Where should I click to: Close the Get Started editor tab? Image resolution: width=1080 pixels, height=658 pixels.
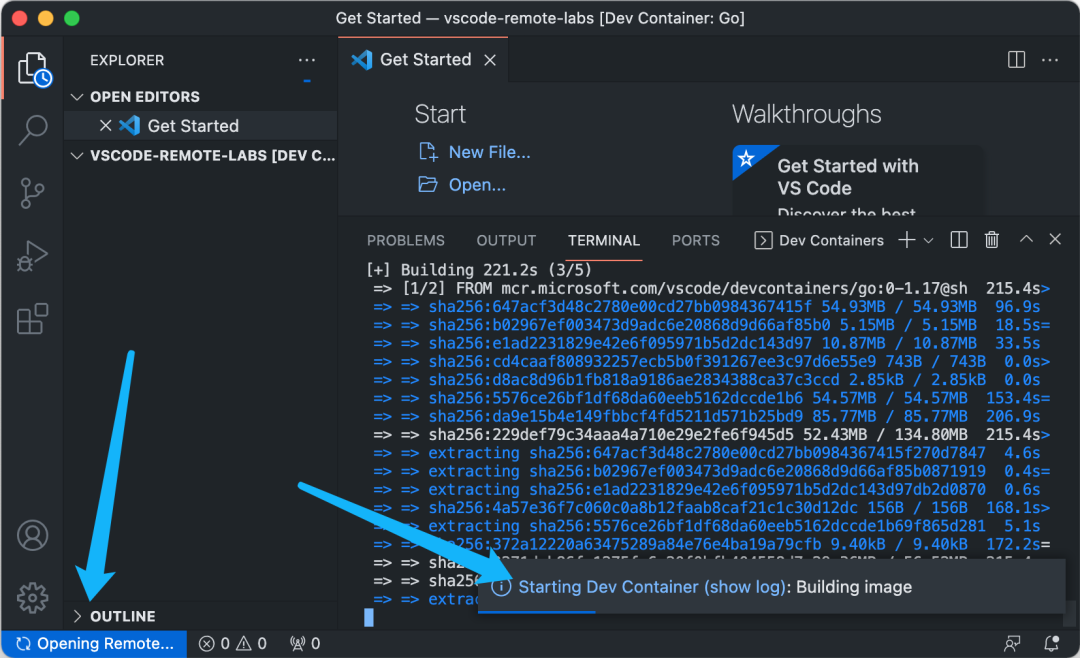[490, 61]
